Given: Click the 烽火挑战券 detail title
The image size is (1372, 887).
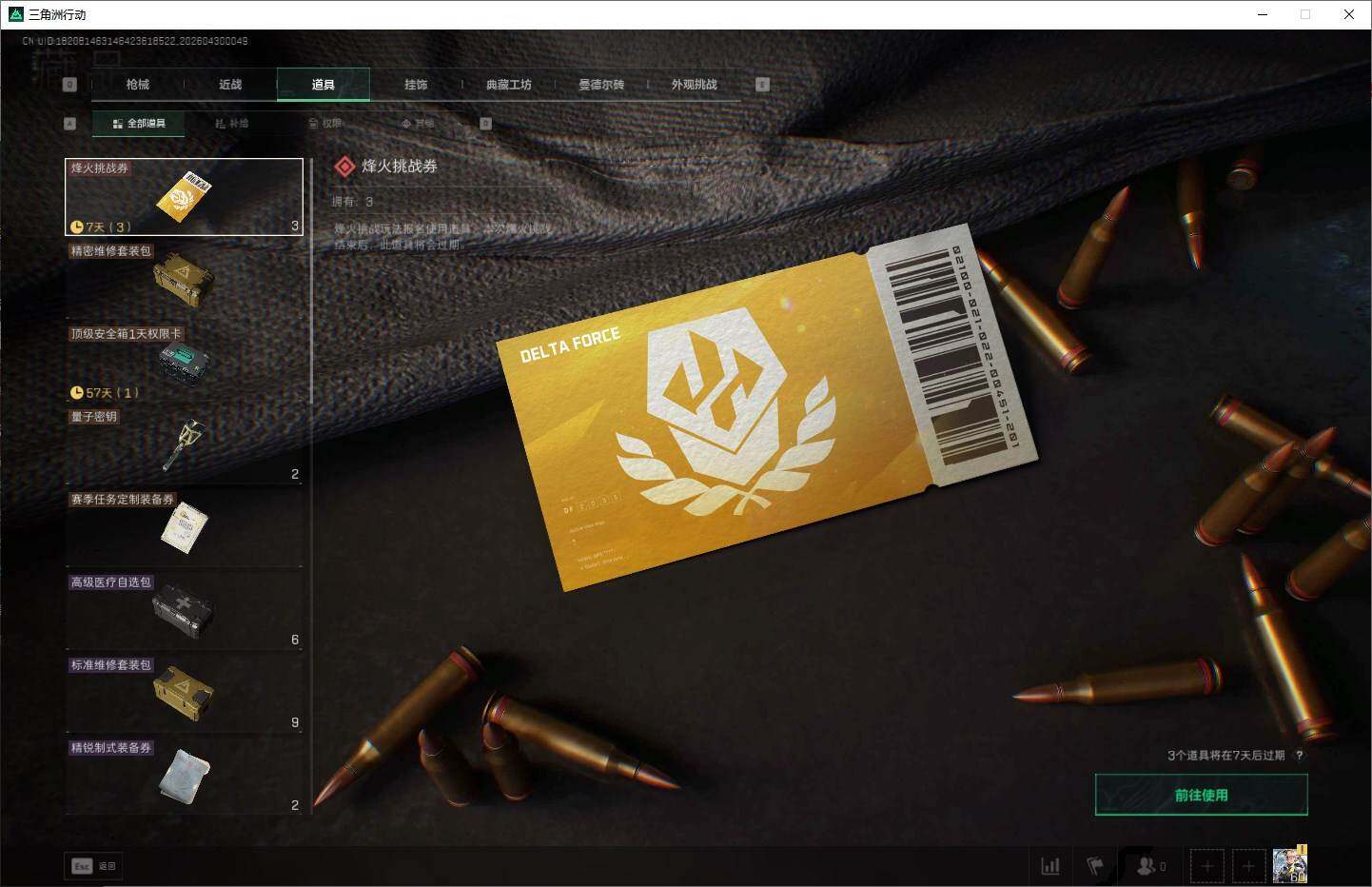Looking at the screenshot, I should point(400,167).
